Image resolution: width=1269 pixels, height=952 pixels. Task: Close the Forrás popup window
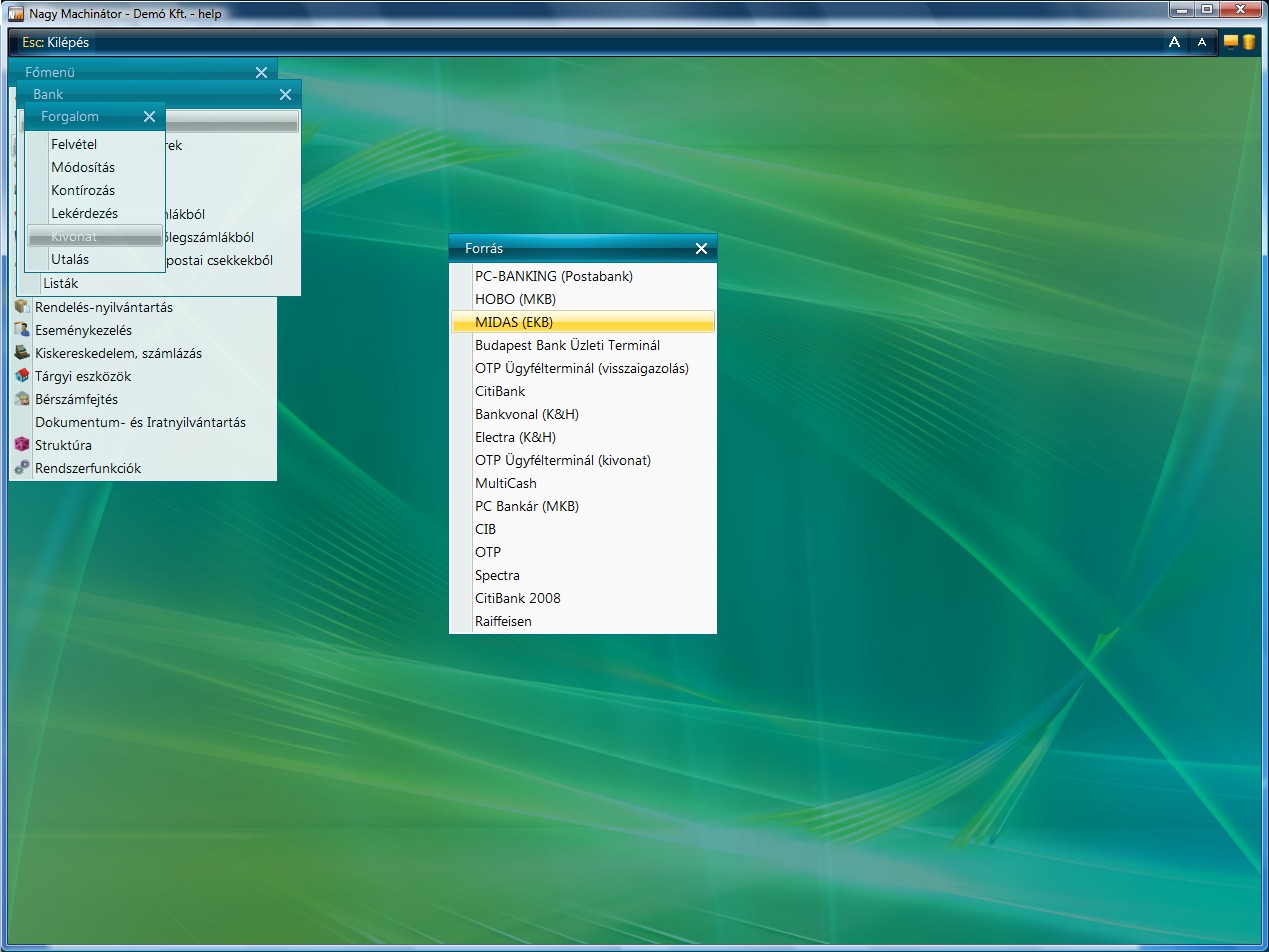pos(701,248)
